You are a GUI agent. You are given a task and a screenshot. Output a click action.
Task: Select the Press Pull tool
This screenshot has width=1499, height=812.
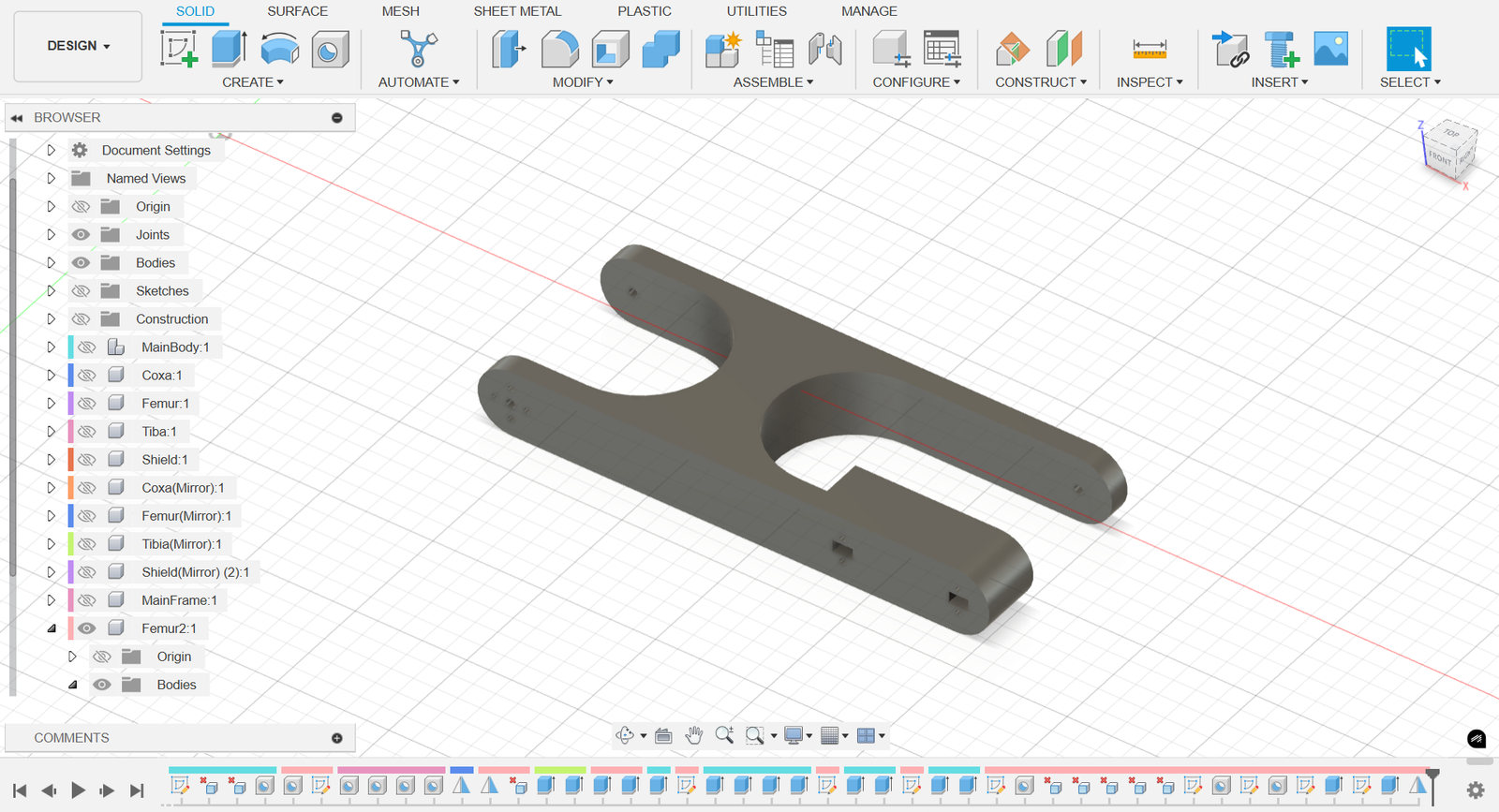coord(509,49)
